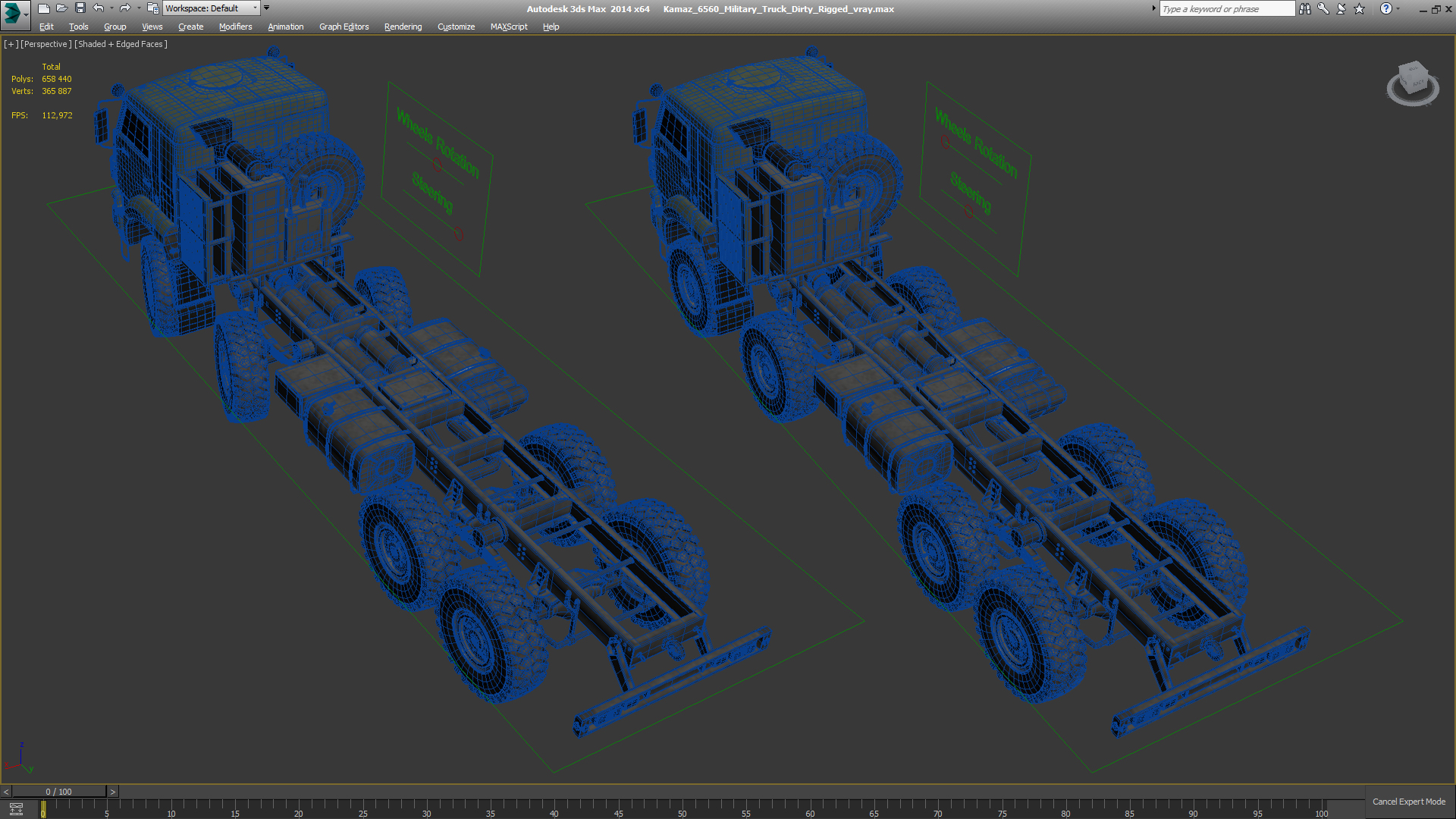Image resolution: width=1456 pixels, height=819 pixels.
Task: Create a new scene with New icon
Action: click(44, 8)
